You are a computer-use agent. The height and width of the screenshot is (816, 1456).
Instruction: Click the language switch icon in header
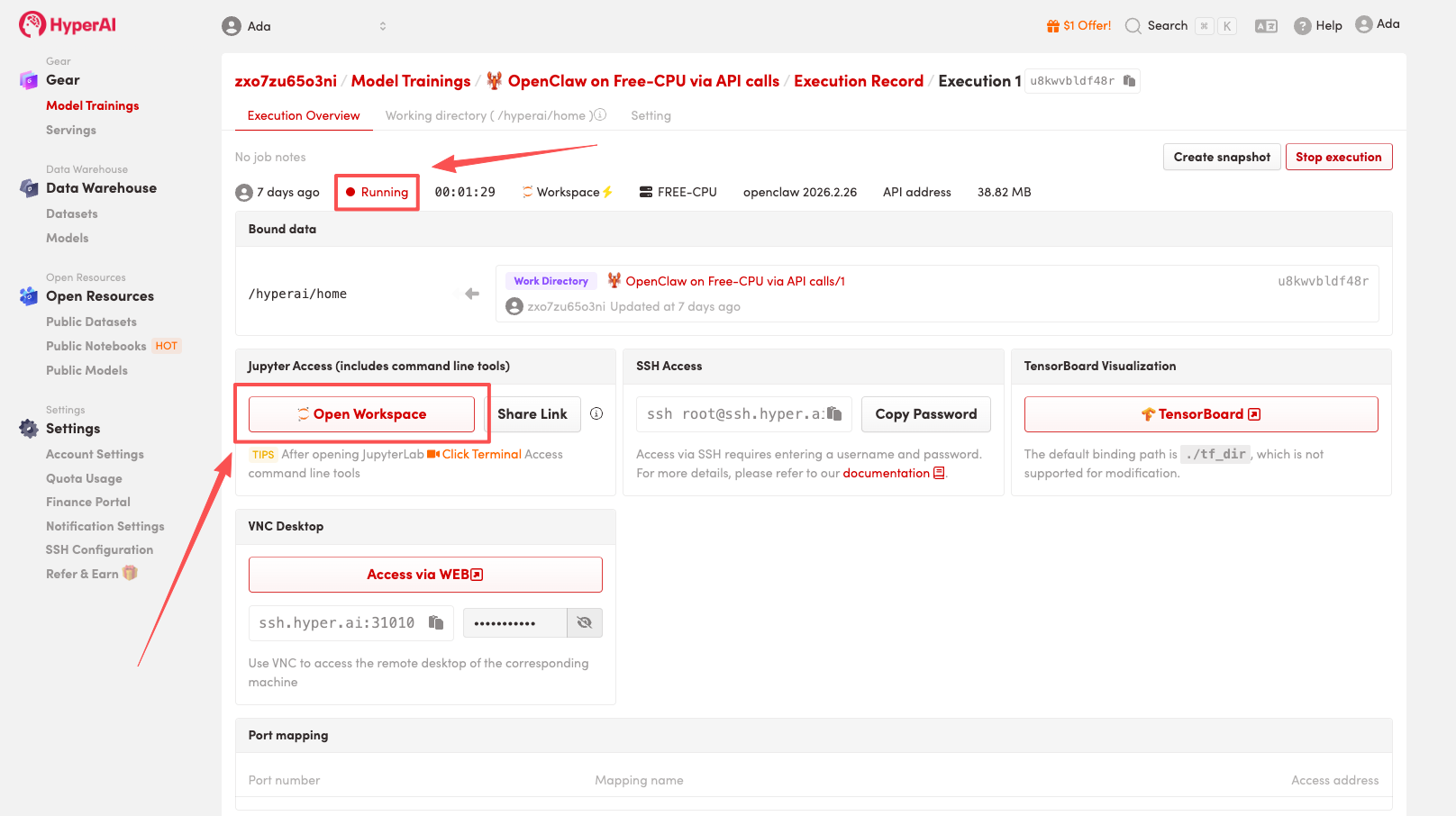(x=1266, y=26)
